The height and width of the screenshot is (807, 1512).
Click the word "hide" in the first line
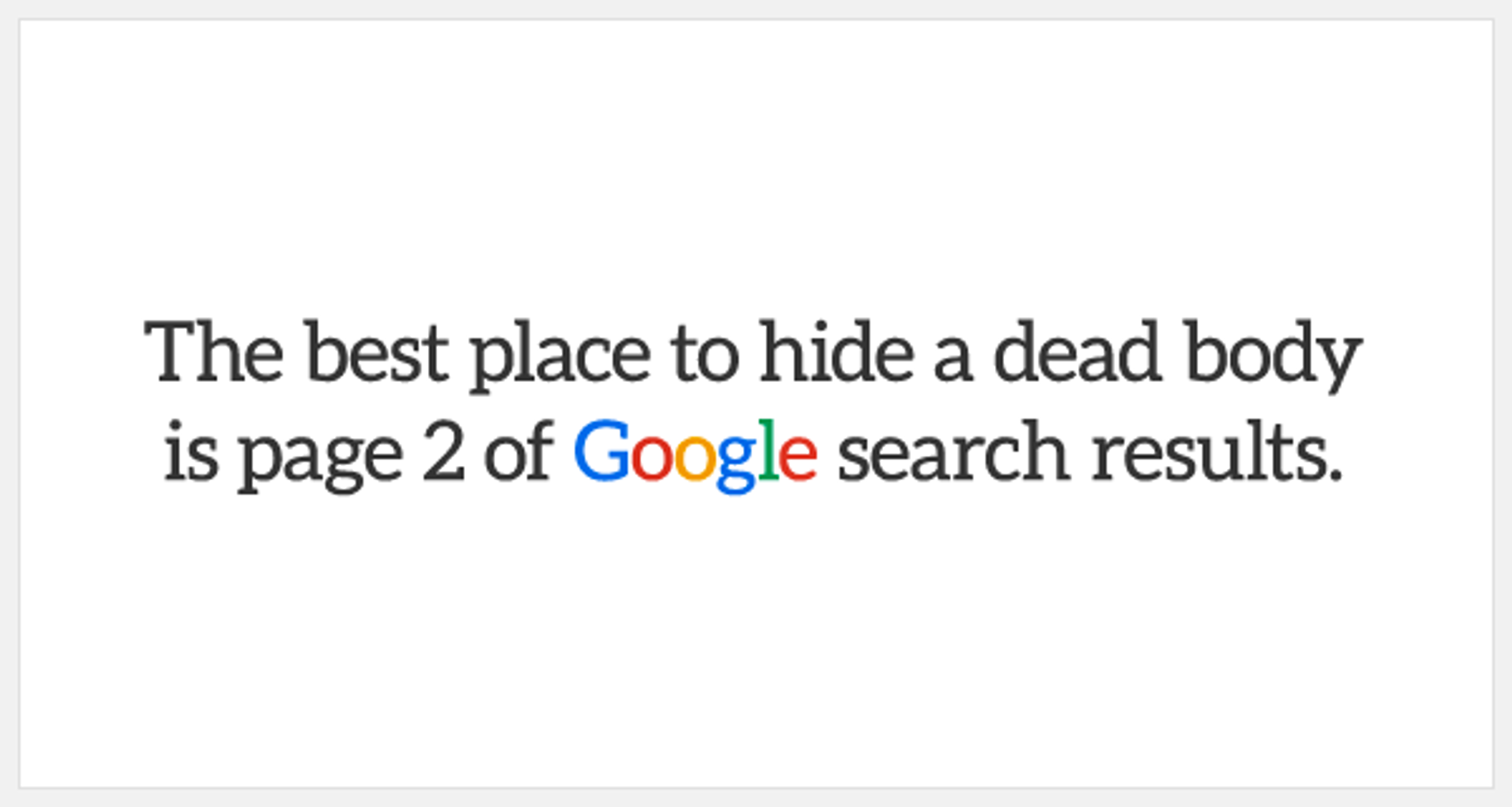837,352
